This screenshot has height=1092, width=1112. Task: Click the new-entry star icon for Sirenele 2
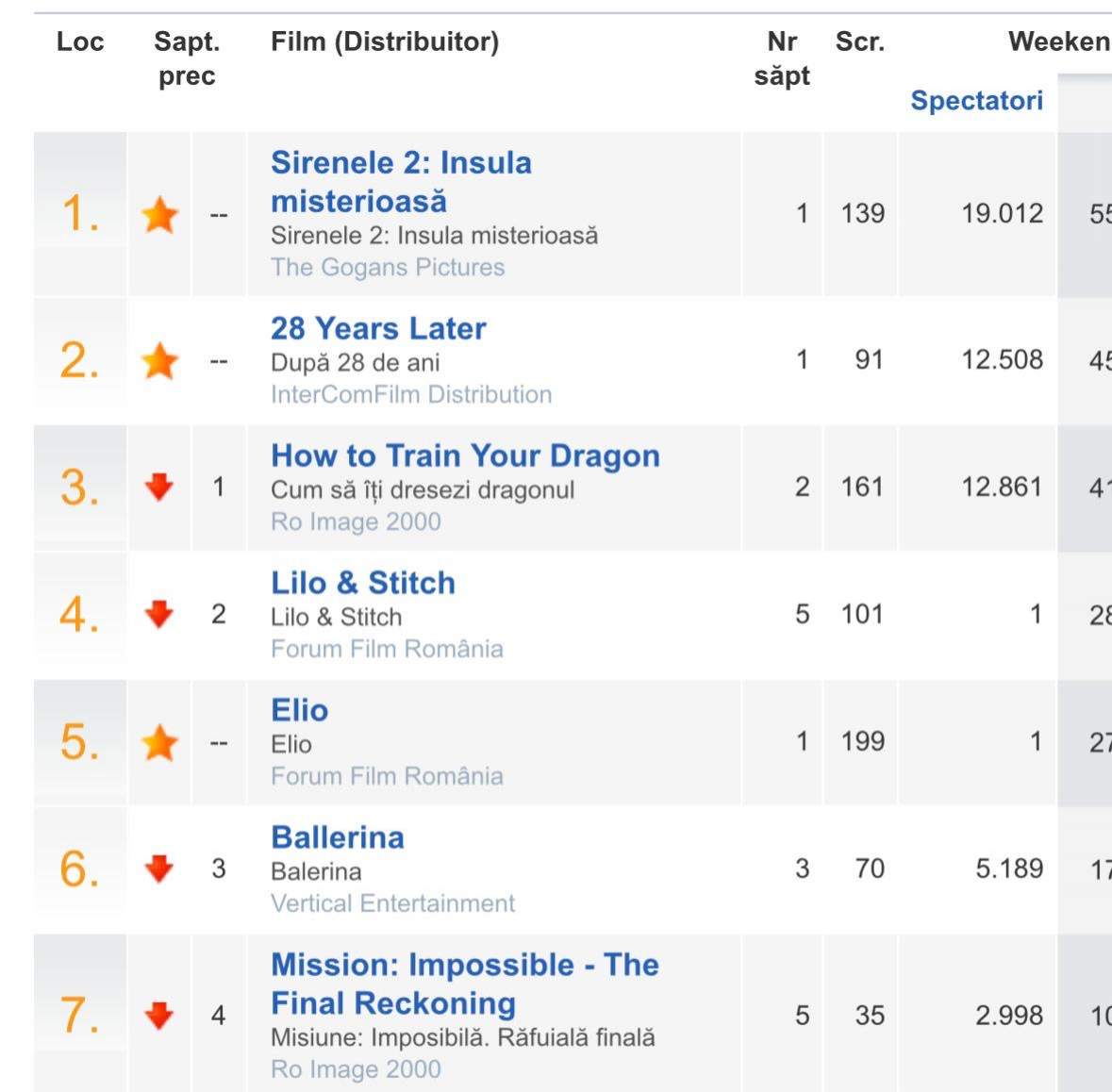click(159, 214)
